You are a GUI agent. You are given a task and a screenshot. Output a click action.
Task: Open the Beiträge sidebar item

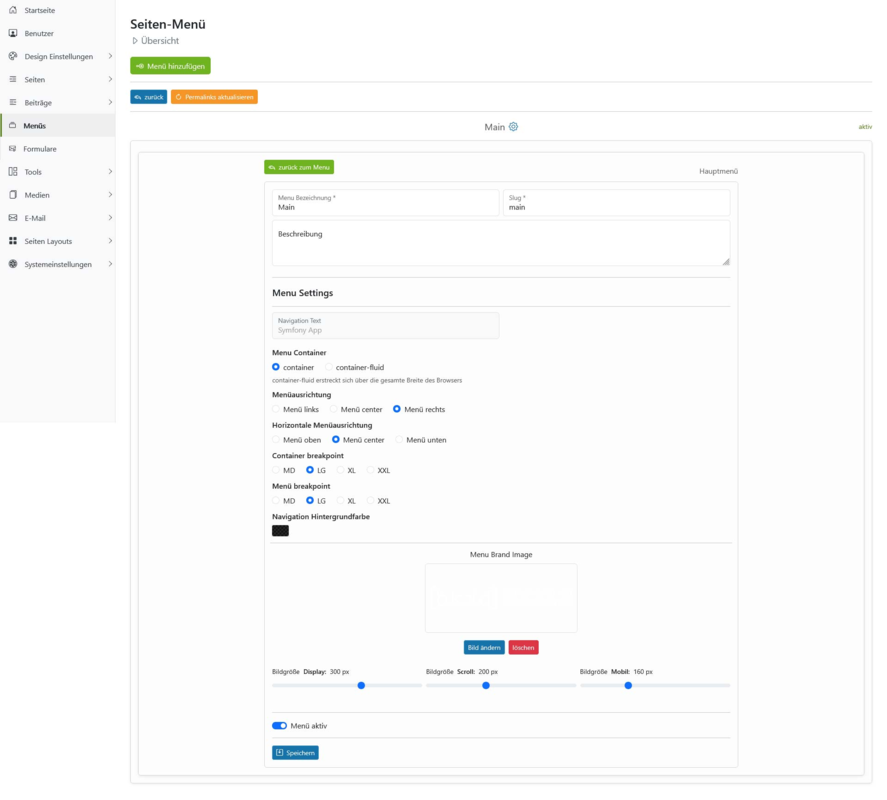coord(58,102)
